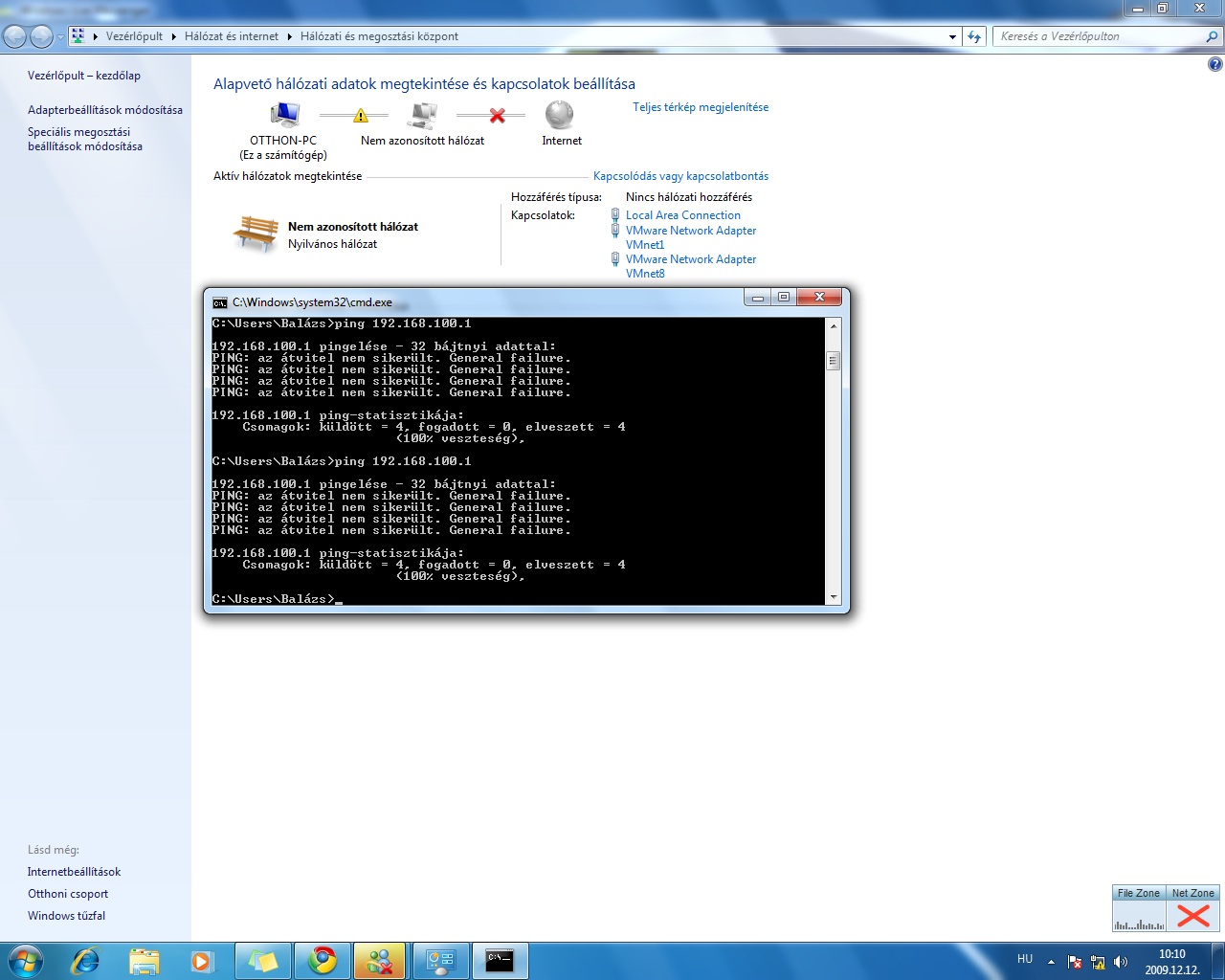Open Otthoni csoport link

[68, 894]
